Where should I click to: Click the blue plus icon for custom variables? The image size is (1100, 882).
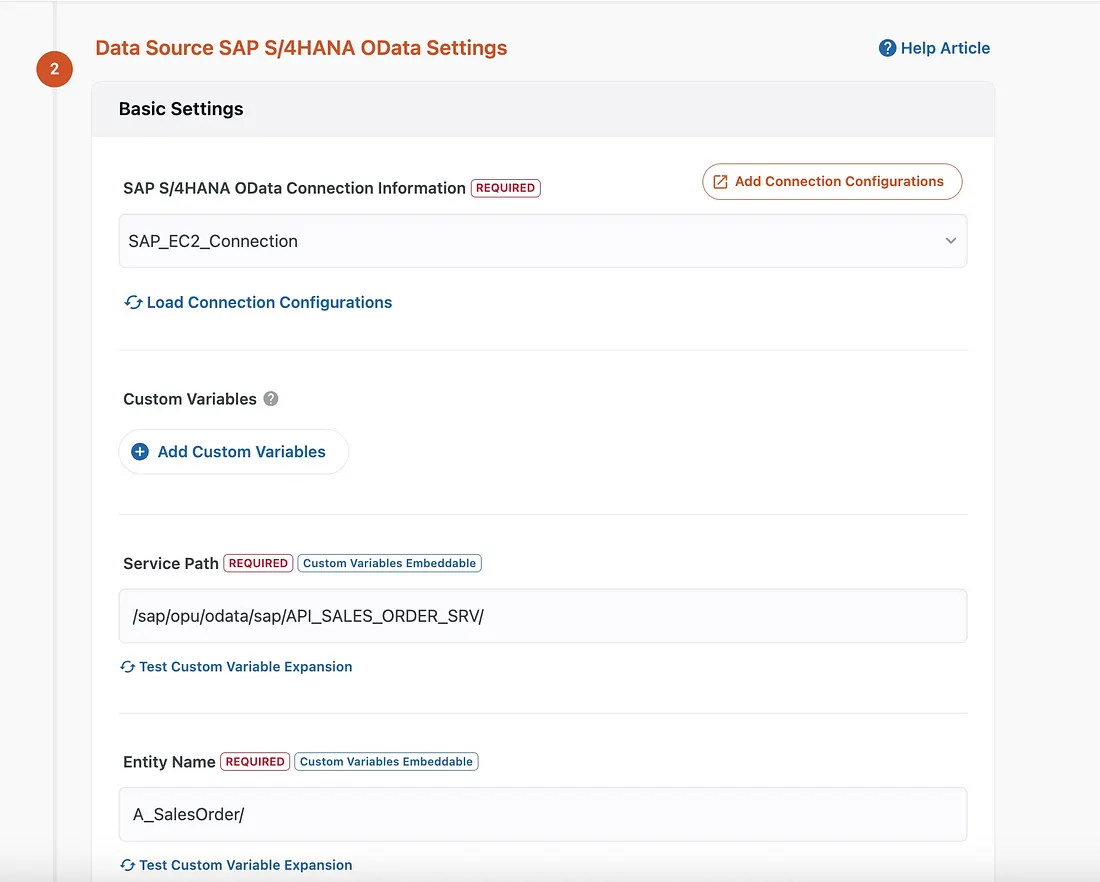coord(140,452)
